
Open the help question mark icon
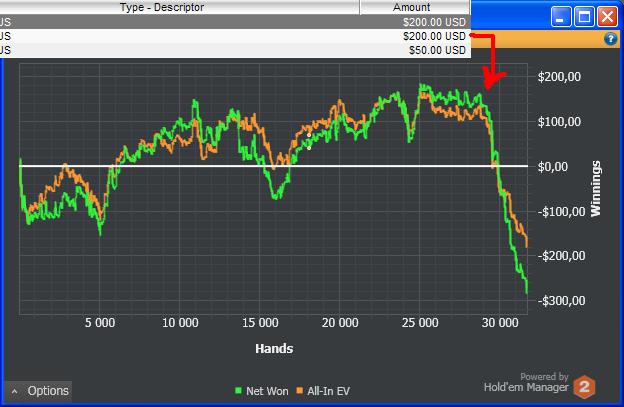610,39
